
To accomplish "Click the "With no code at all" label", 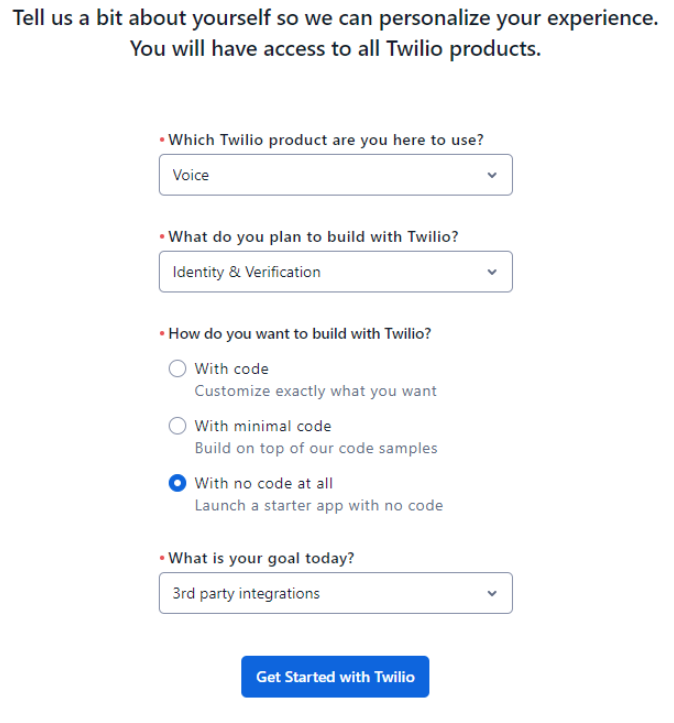I will 264,483.
